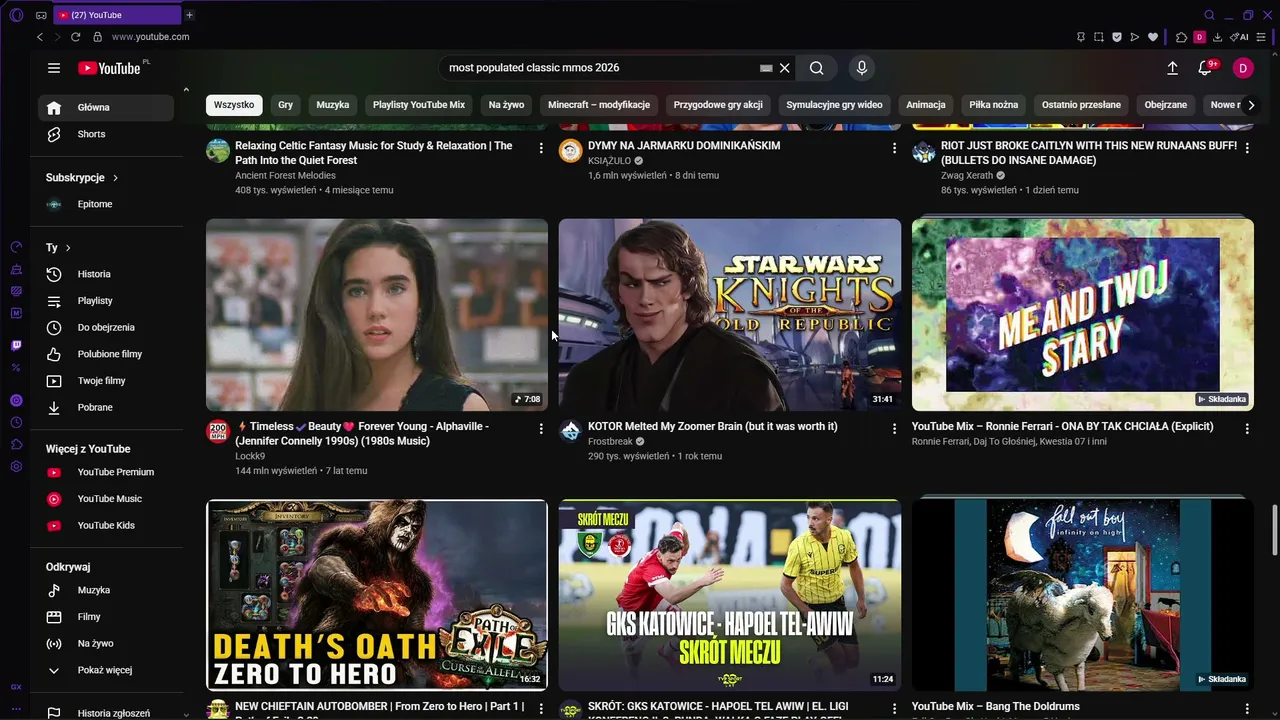Select the Gry filter chip

tap(286, 105)
